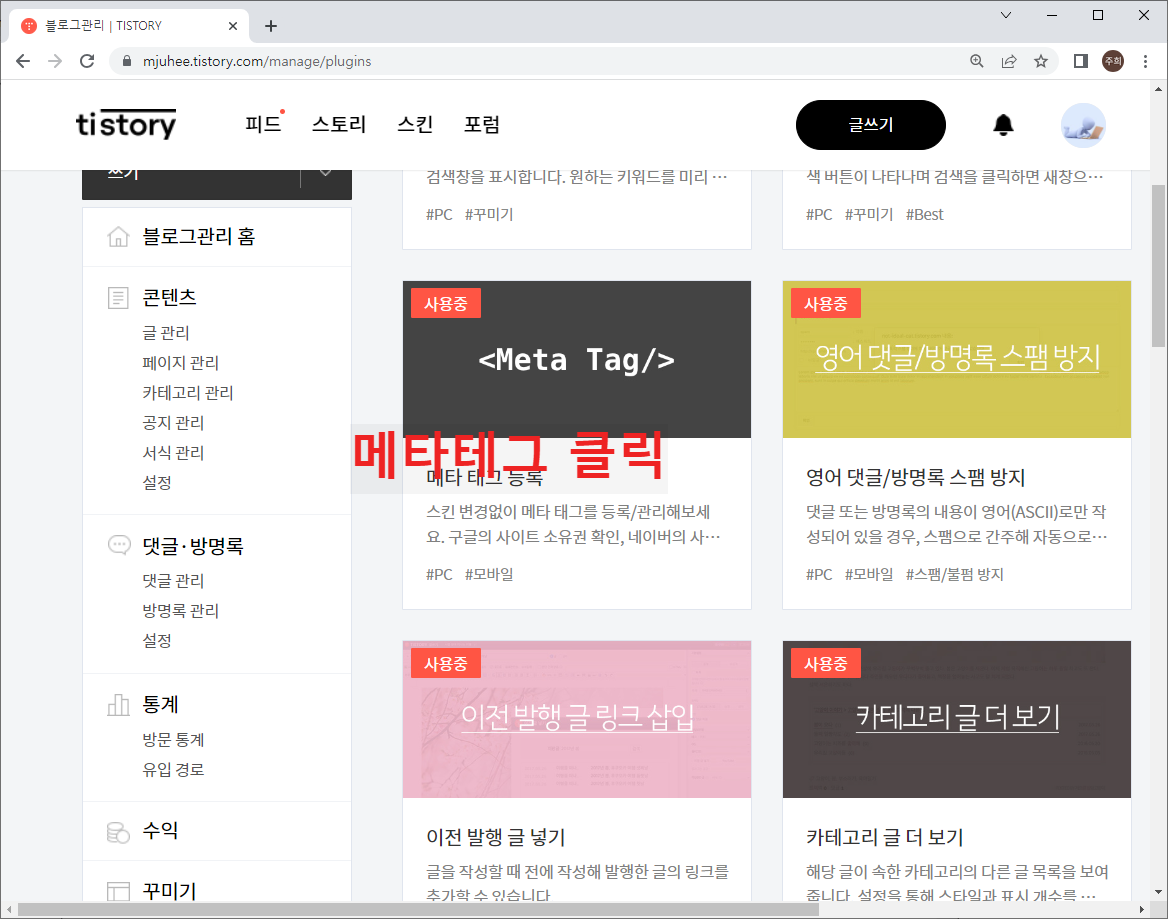The width and height of the screenshot is (1168, 919).
Task: Open the browser zoom magnifier icon
Action: (x=977, y=61)
